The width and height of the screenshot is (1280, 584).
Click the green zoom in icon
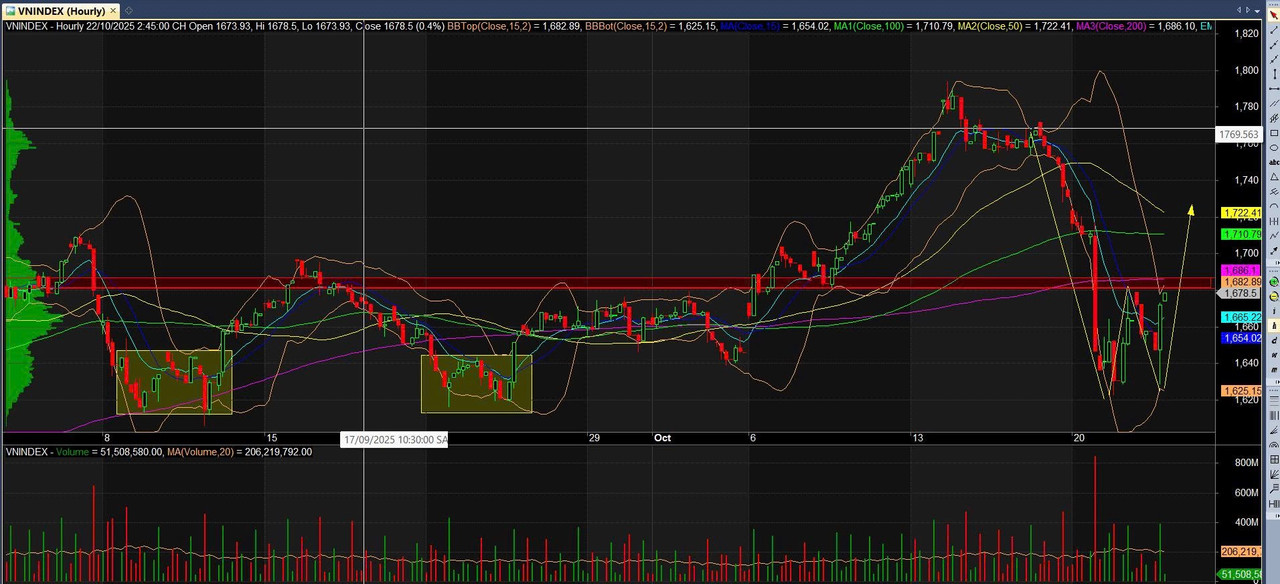tap(1273, 281)
